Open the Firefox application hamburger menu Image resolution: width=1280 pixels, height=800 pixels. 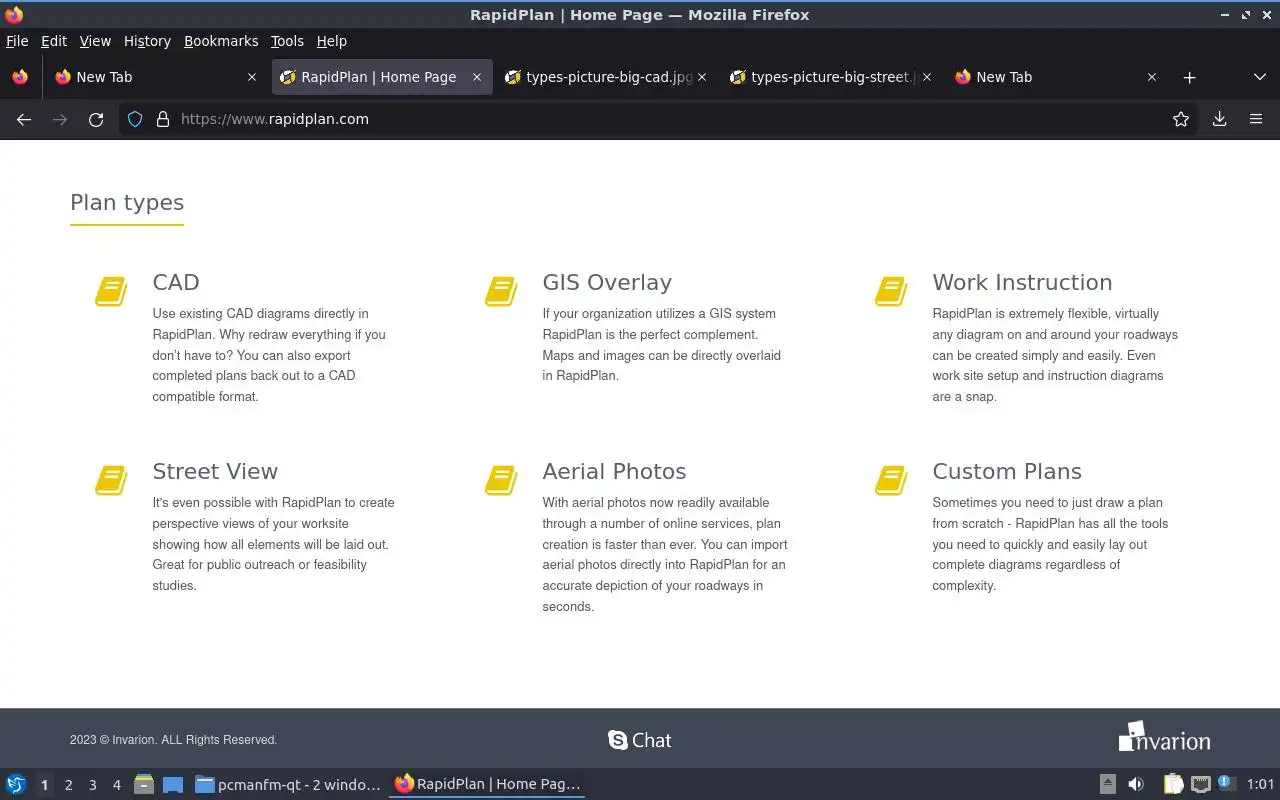(1256, 119)
